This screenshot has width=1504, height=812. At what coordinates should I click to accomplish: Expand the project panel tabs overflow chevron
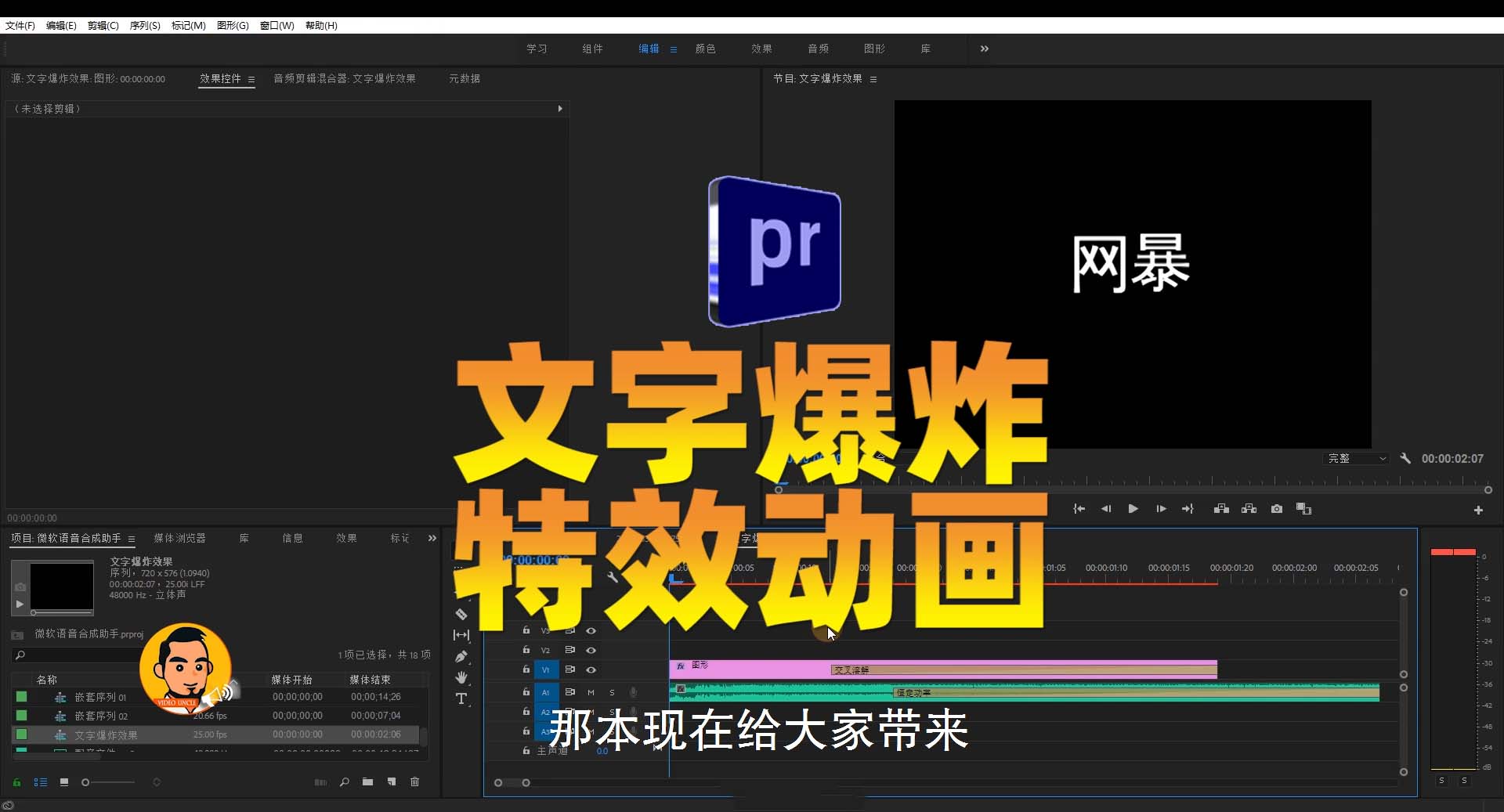(432, 538)
